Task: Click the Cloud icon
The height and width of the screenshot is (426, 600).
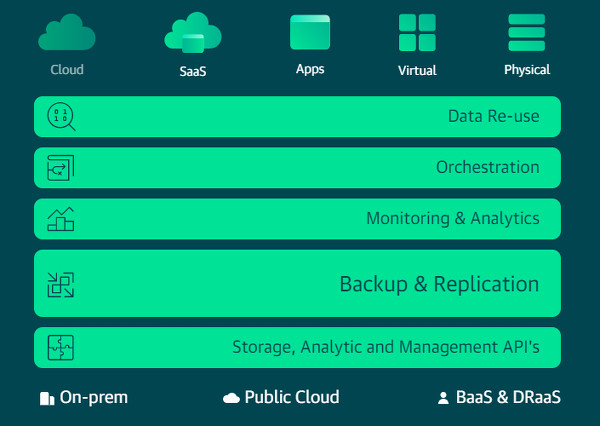Action: coord(67,32)
